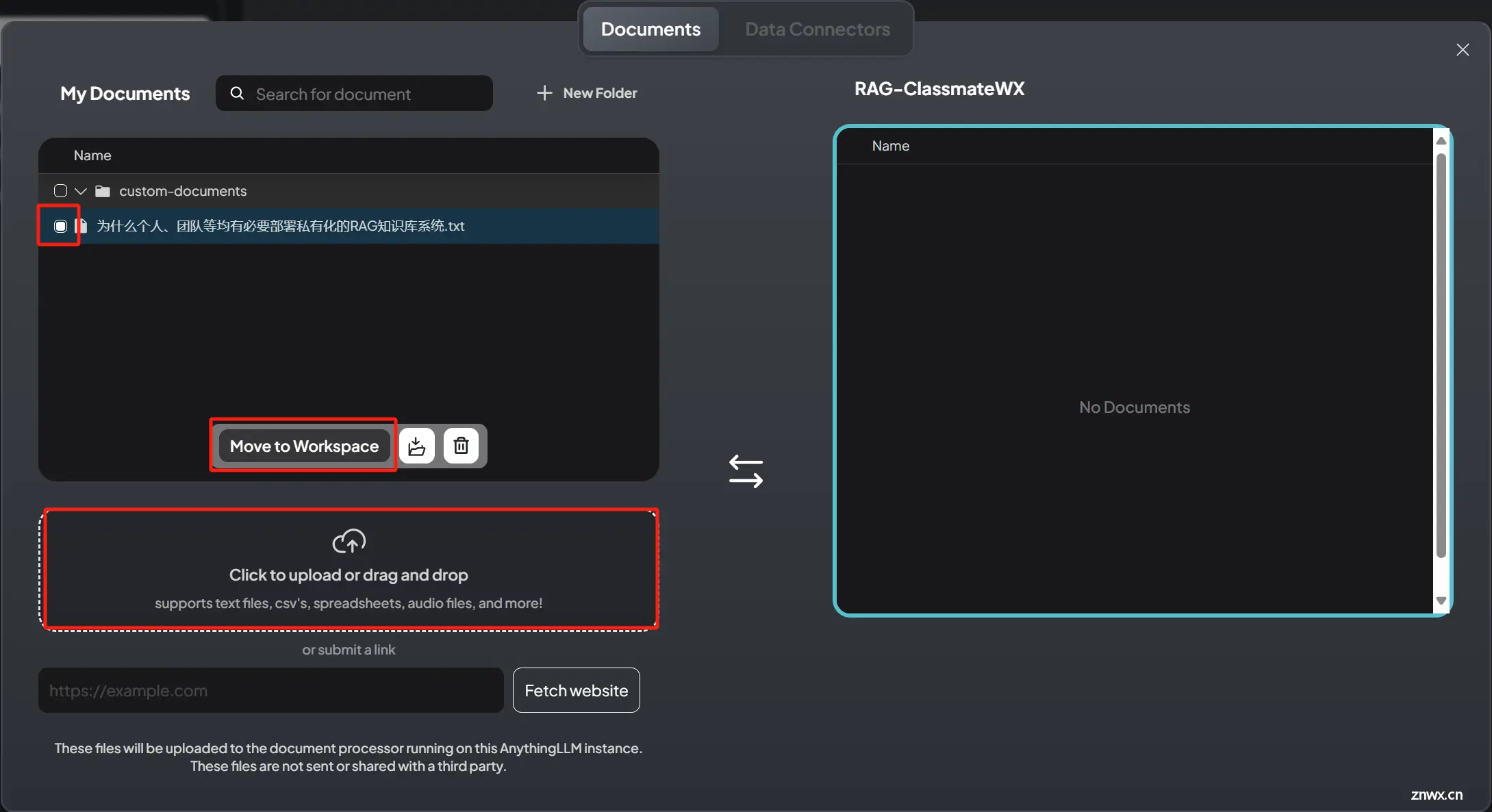Image resolution: width=1492 pixels, height=812 pixels.
Task: Click the Fetch website button
Action: pos(577,690)
